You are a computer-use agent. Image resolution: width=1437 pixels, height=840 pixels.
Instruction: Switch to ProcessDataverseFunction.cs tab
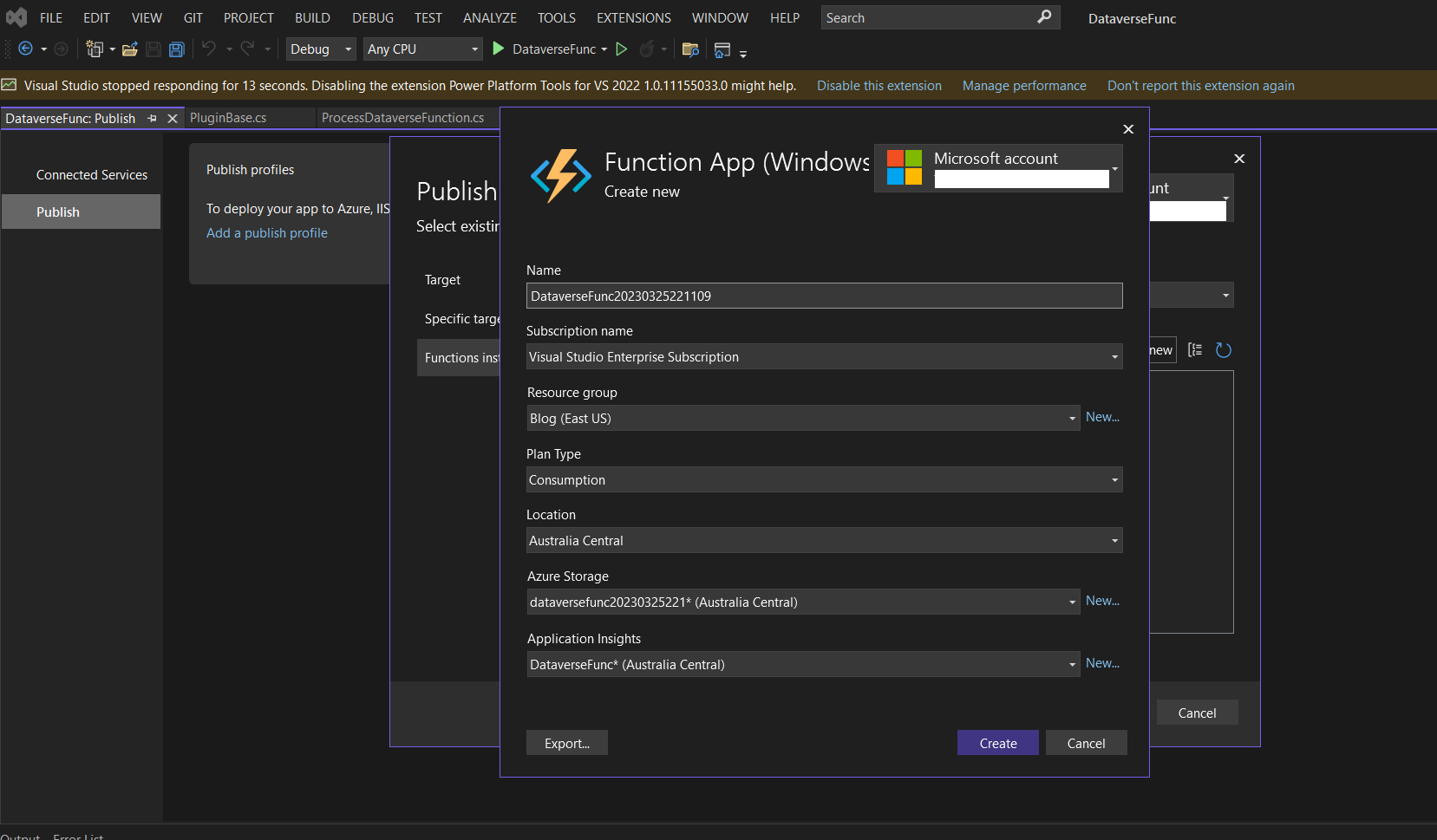point(403,118)
